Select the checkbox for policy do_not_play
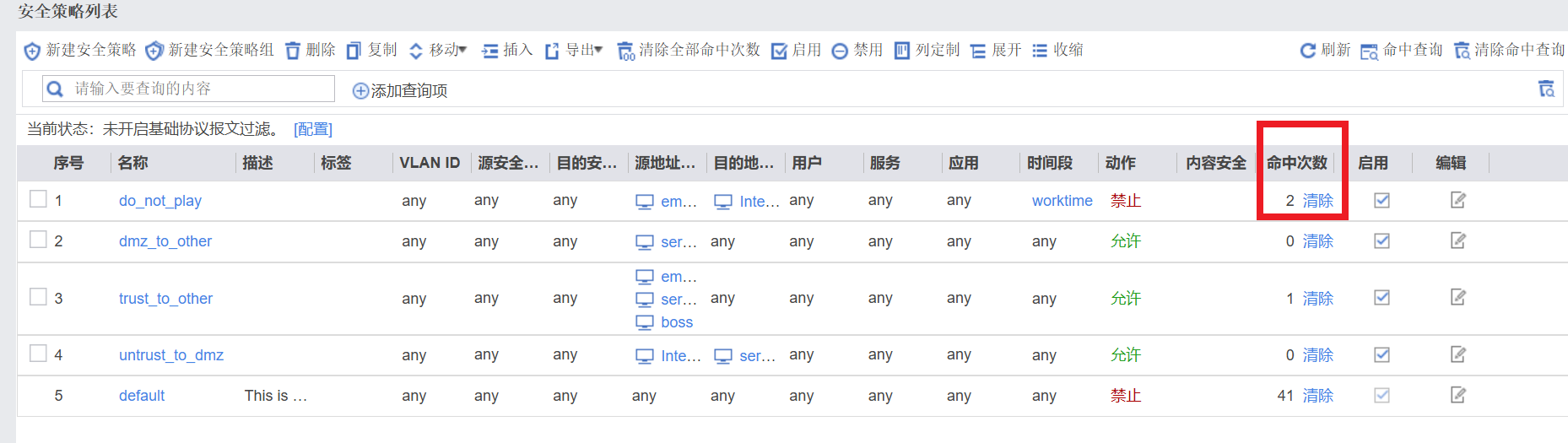 (38, 199)
